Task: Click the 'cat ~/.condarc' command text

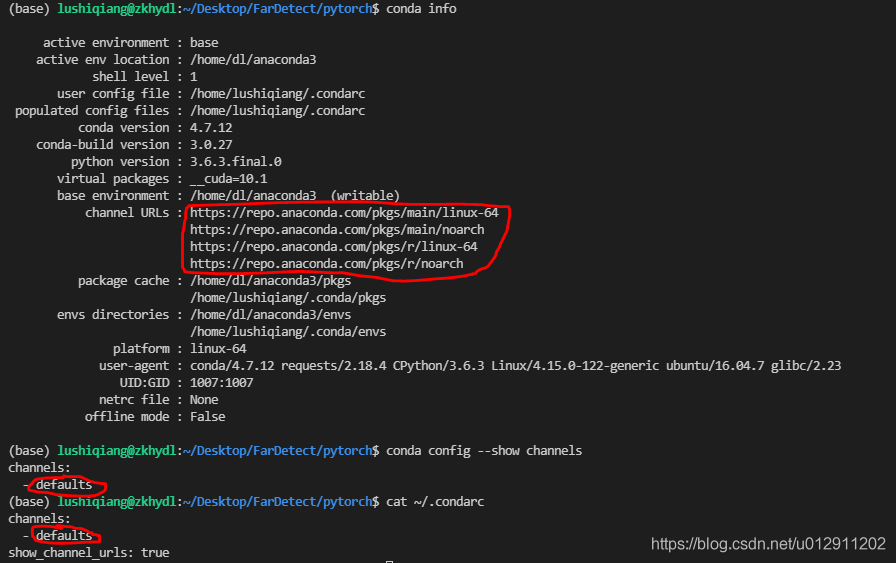Action: 435,501
